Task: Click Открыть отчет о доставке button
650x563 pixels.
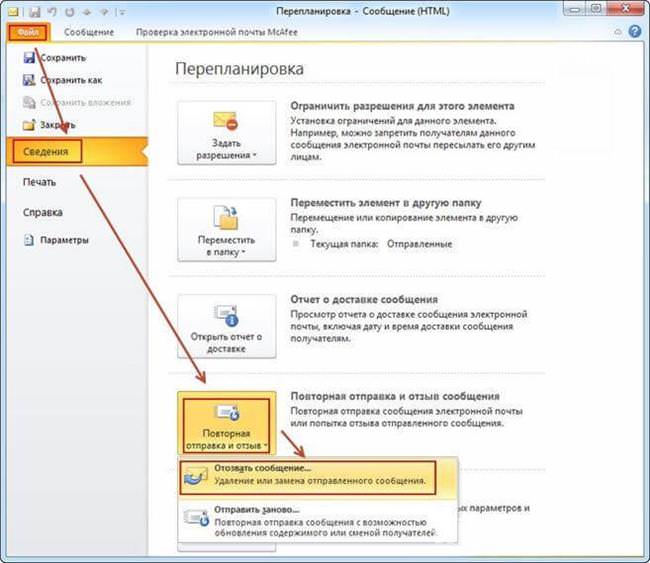Action: pyautogui.click(x=227, y=326)
